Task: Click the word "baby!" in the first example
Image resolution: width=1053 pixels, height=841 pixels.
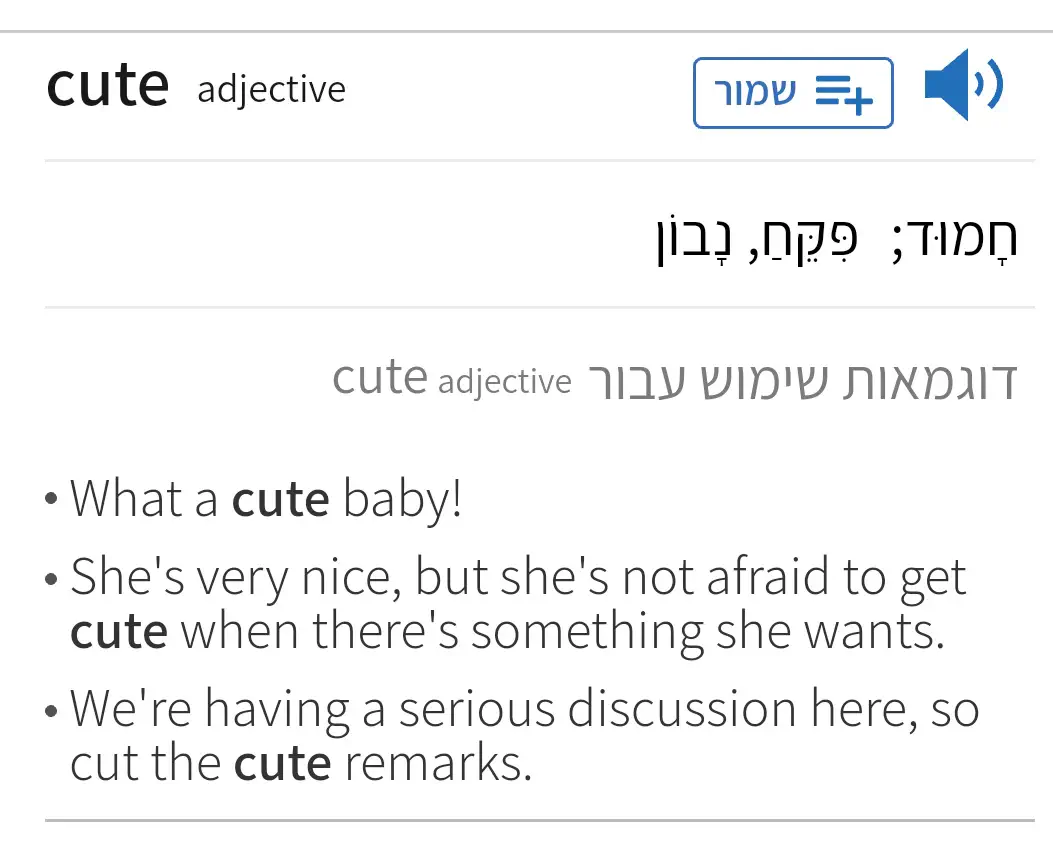Action: point(402,499)
